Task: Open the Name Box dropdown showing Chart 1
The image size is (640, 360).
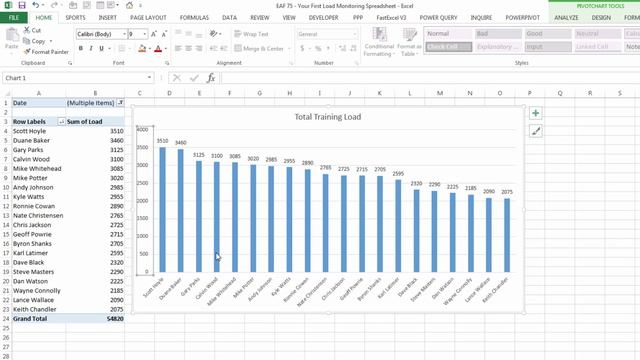Action: 149,78
